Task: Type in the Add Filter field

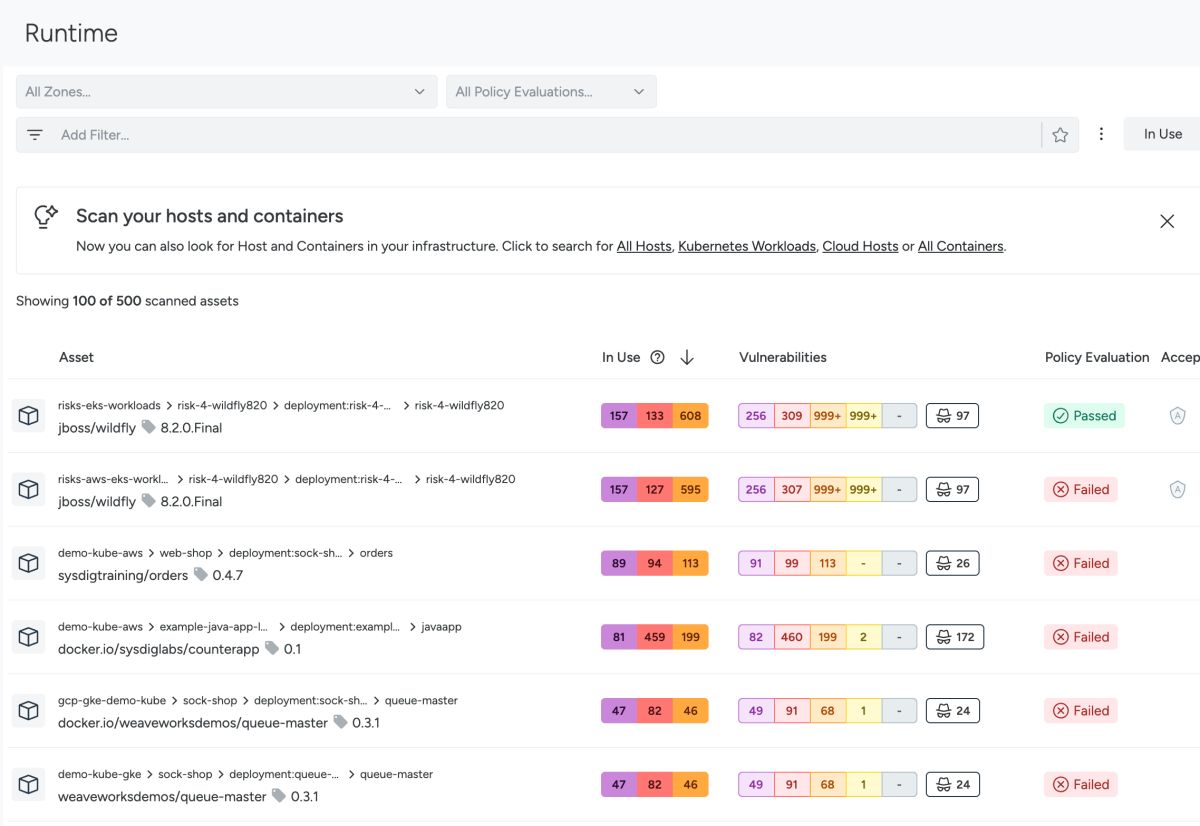Action: pyautogui.click(x=540, y=135)
